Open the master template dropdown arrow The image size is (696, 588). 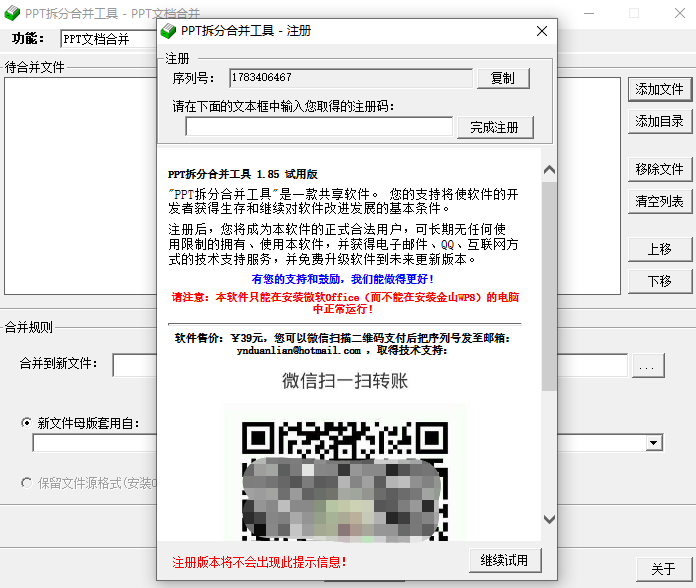(x=653, y=443)
